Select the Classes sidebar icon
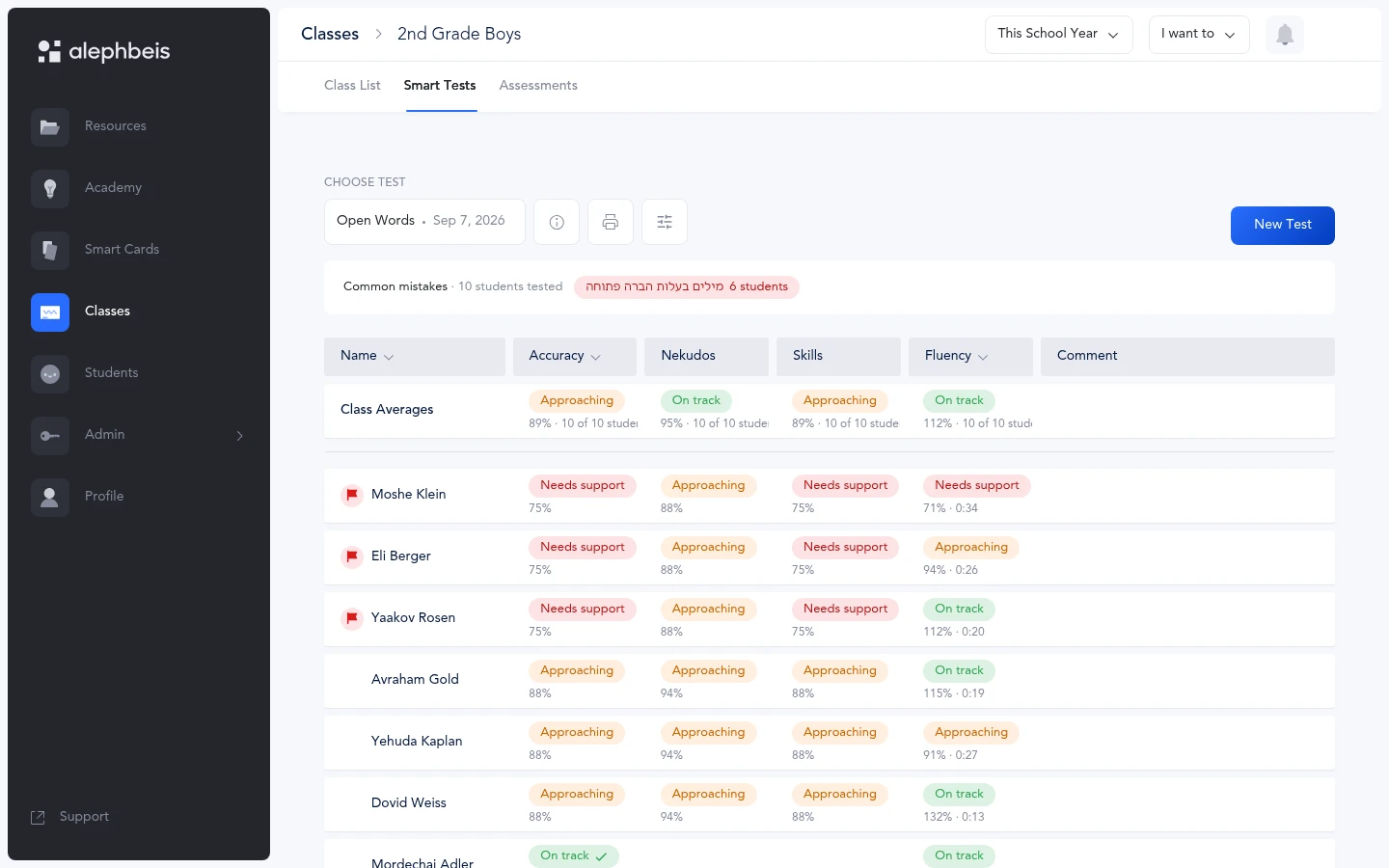The image size is (1389, 868). click(x=50, y=312)
